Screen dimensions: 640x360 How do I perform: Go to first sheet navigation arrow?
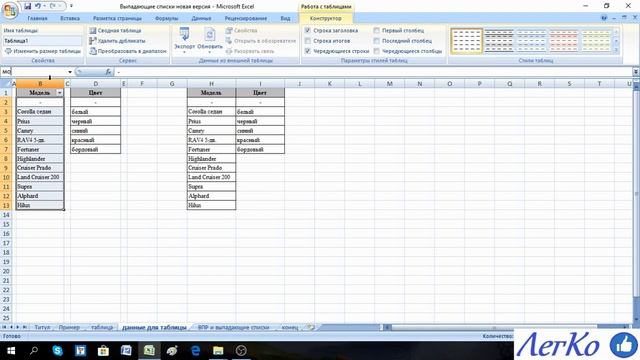pos(5,327)
